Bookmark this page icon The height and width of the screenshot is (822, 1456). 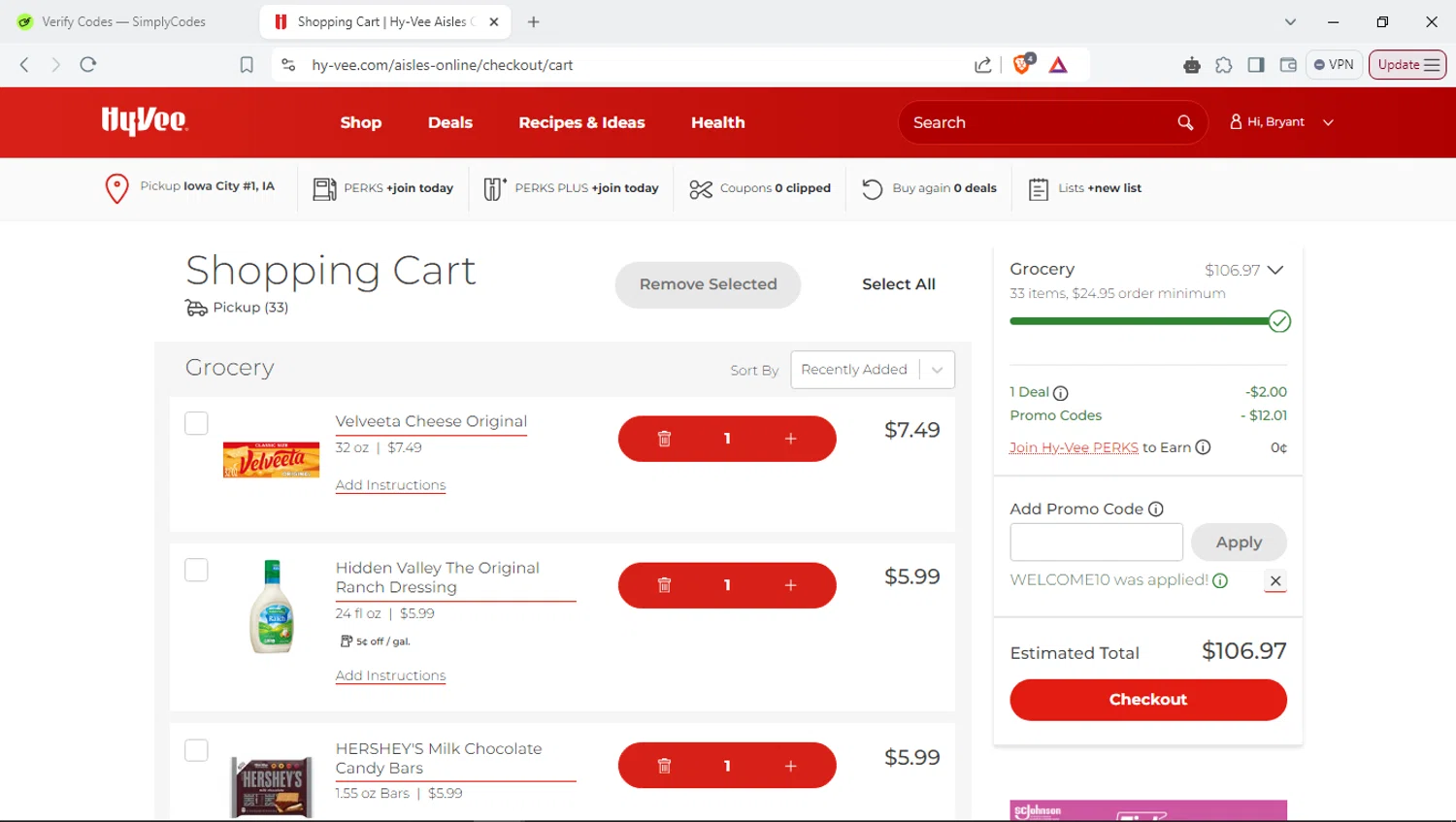click(x=247, y=65)
